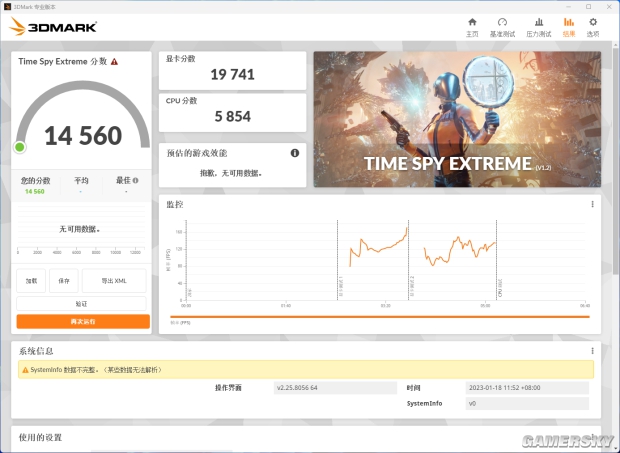The height and width of the screenshot is (453, 620).
Task: Open the monitoring panel three-dot menu
Action: (x=592, y=204)
